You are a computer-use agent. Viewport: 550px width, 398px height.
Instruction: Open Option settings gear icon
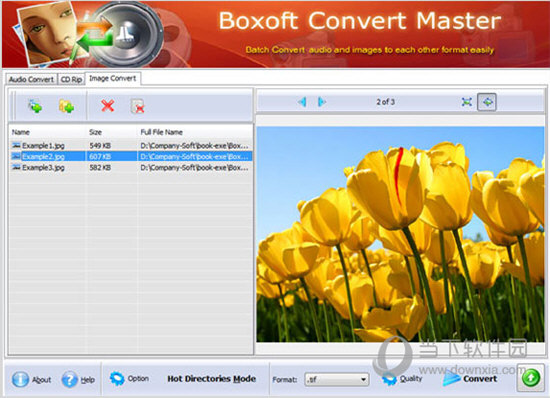click(117, 379)
